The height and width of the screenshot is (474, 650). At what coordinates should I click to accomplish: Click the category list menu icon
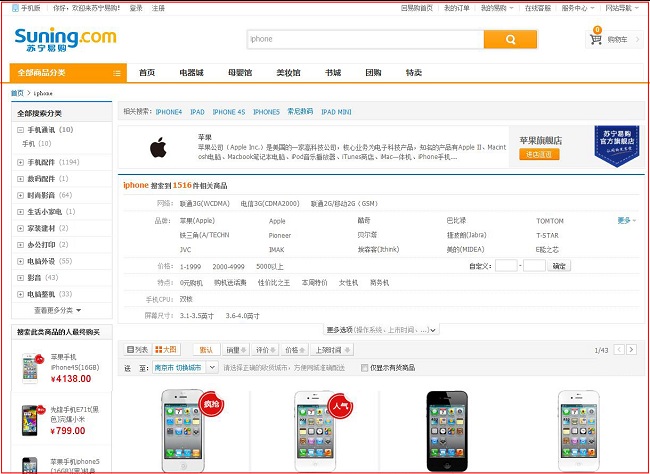(x=117, y=73)
